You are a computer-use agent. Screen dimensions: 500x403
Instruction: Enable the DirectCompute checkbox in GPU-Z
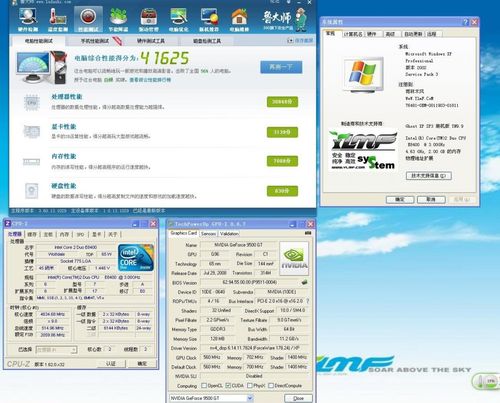pos(271,386)
